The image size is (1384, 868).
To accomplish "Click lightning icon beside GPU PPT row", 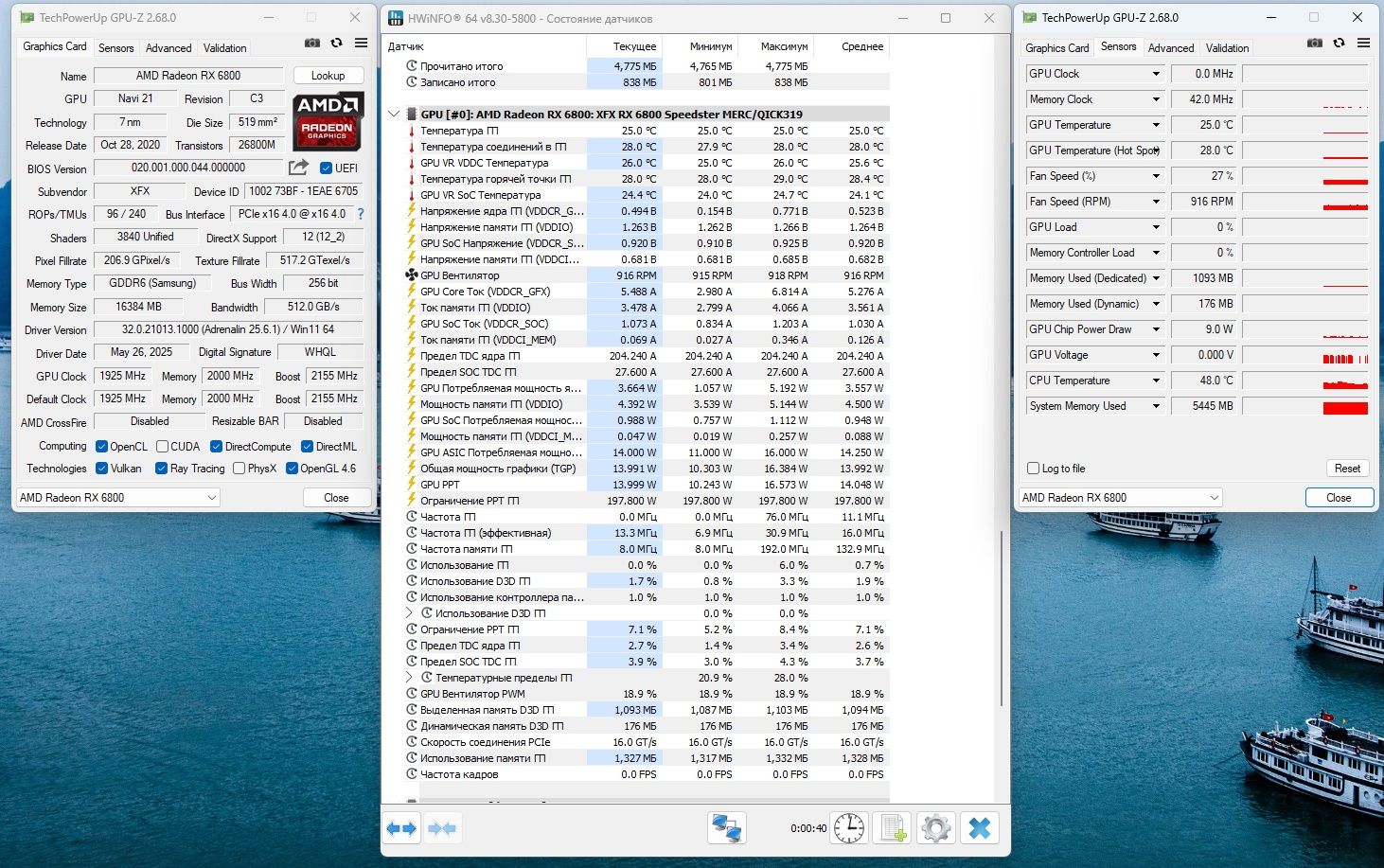I will 412,485.
